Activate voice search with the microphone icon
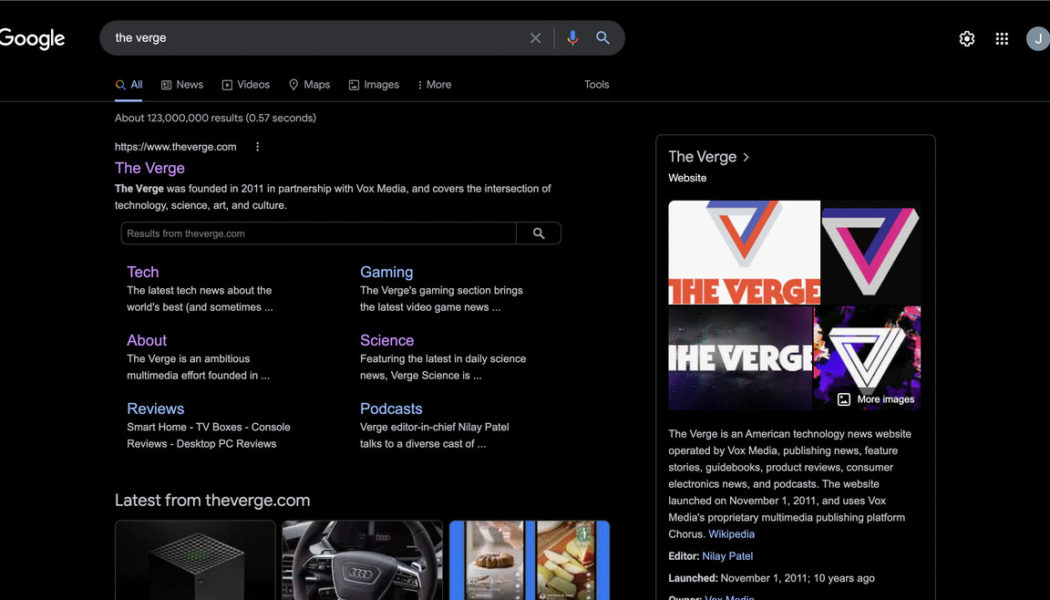Viewport: 1050px width, 600px height. 572,37
